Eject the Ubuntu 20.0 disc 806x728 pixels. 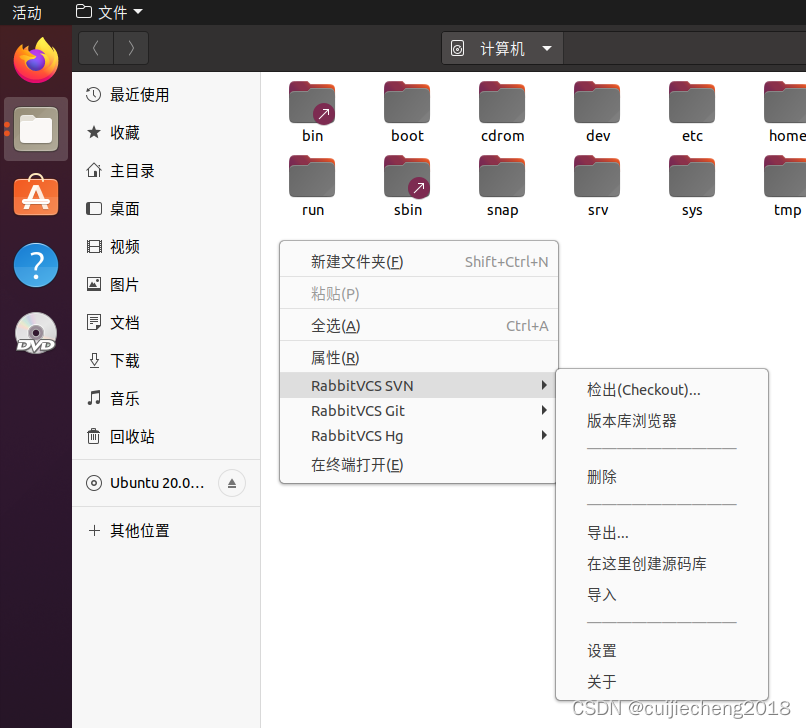[x=232, y=483]
